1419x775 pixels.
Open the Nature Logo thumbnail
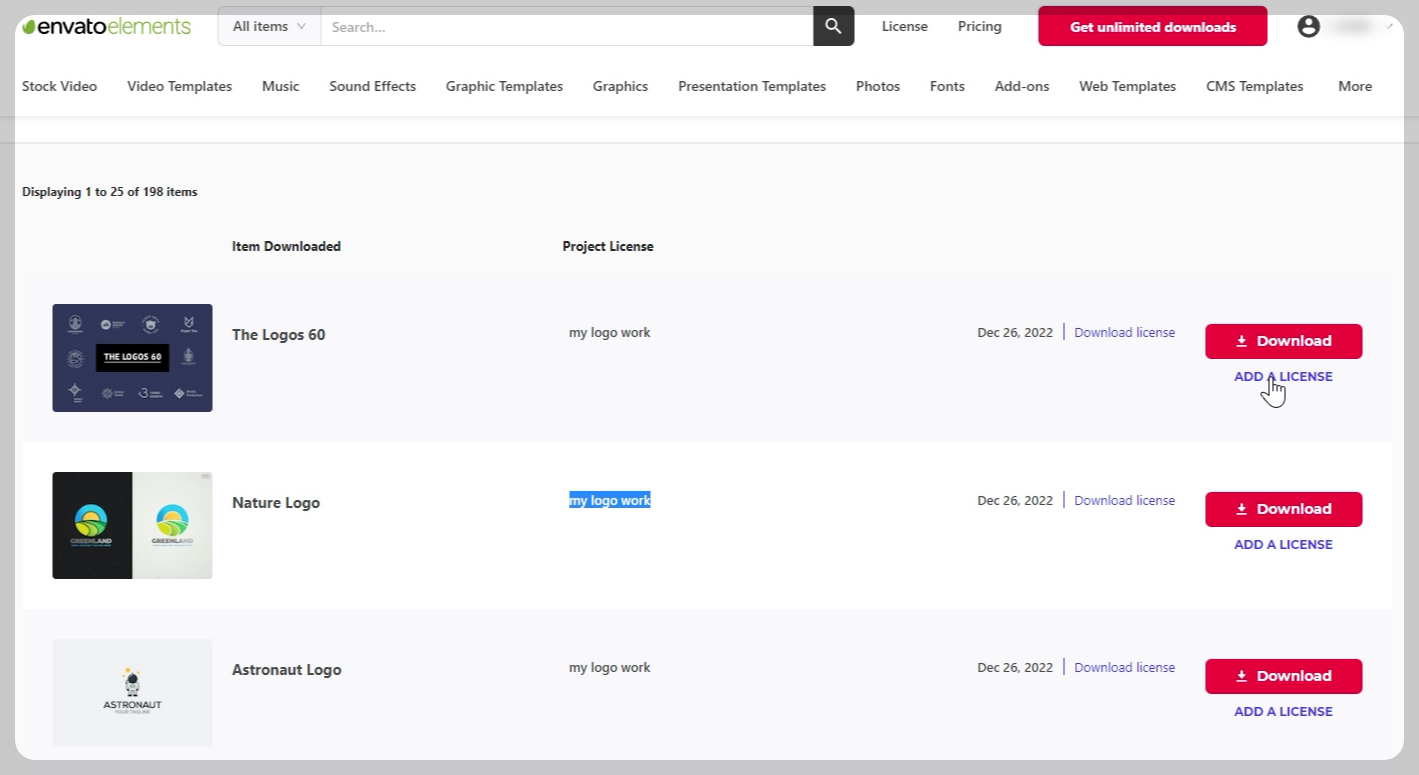click(x=132, y=525)
